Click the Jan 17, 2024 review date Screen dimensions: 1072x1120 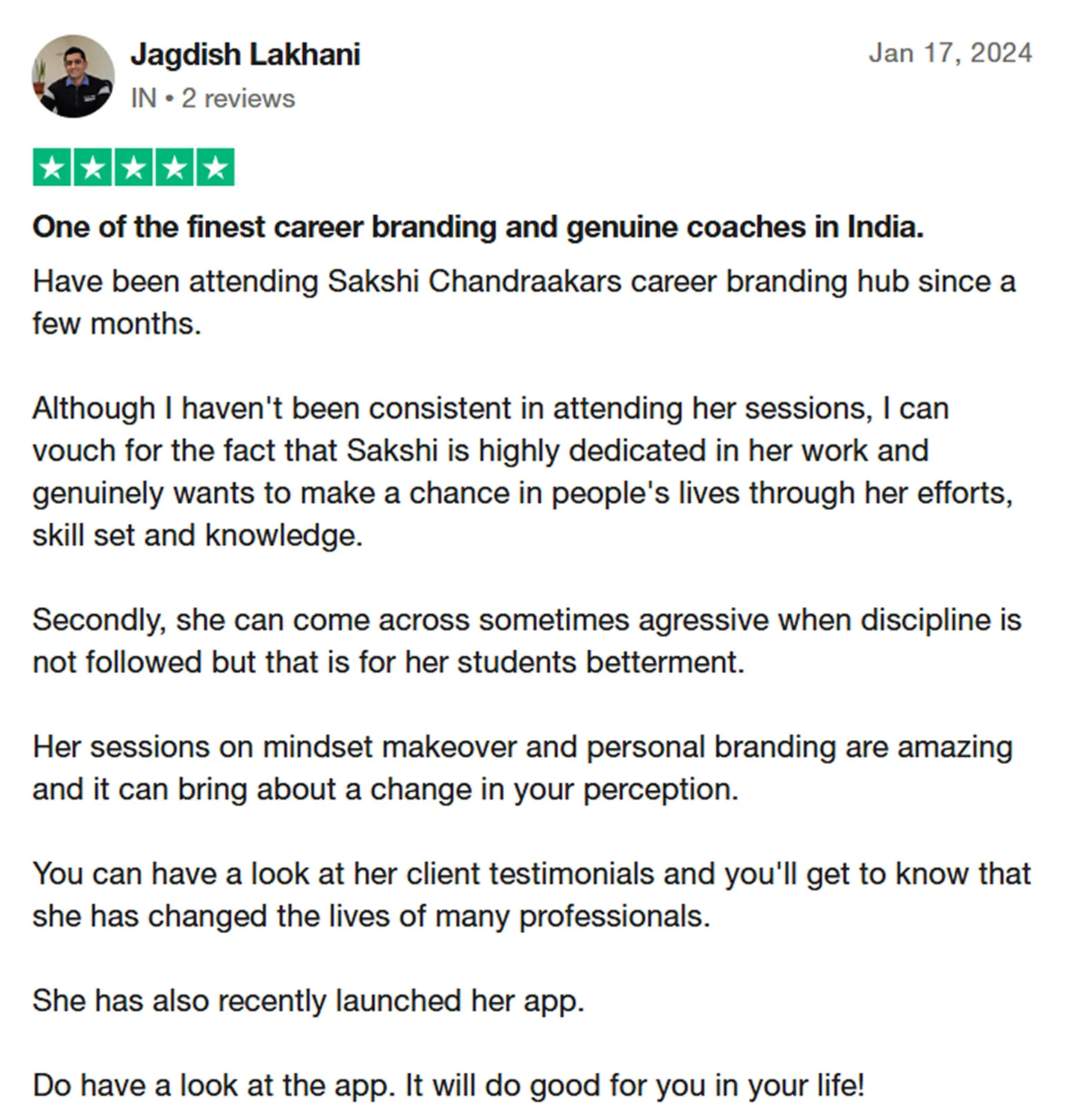[950, 53]
